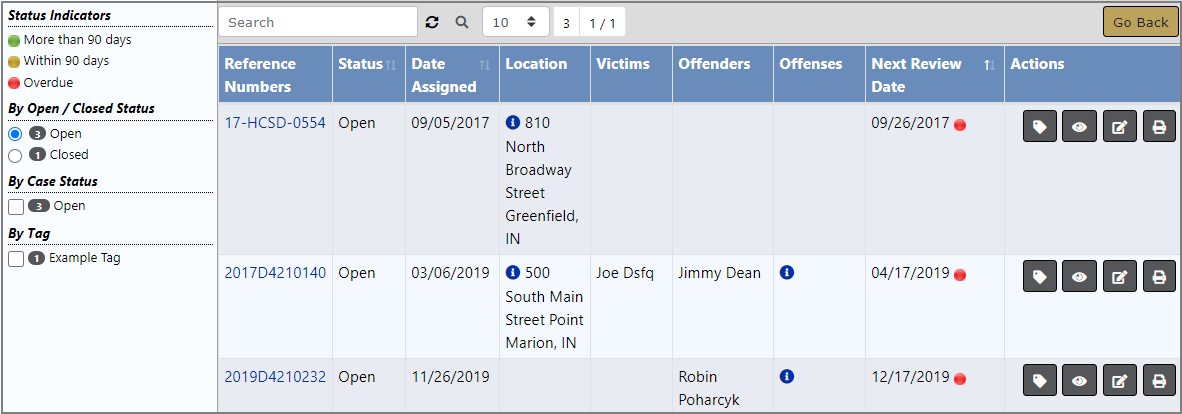Click the refresh icon beside the search box

click(x=432, y=22)
